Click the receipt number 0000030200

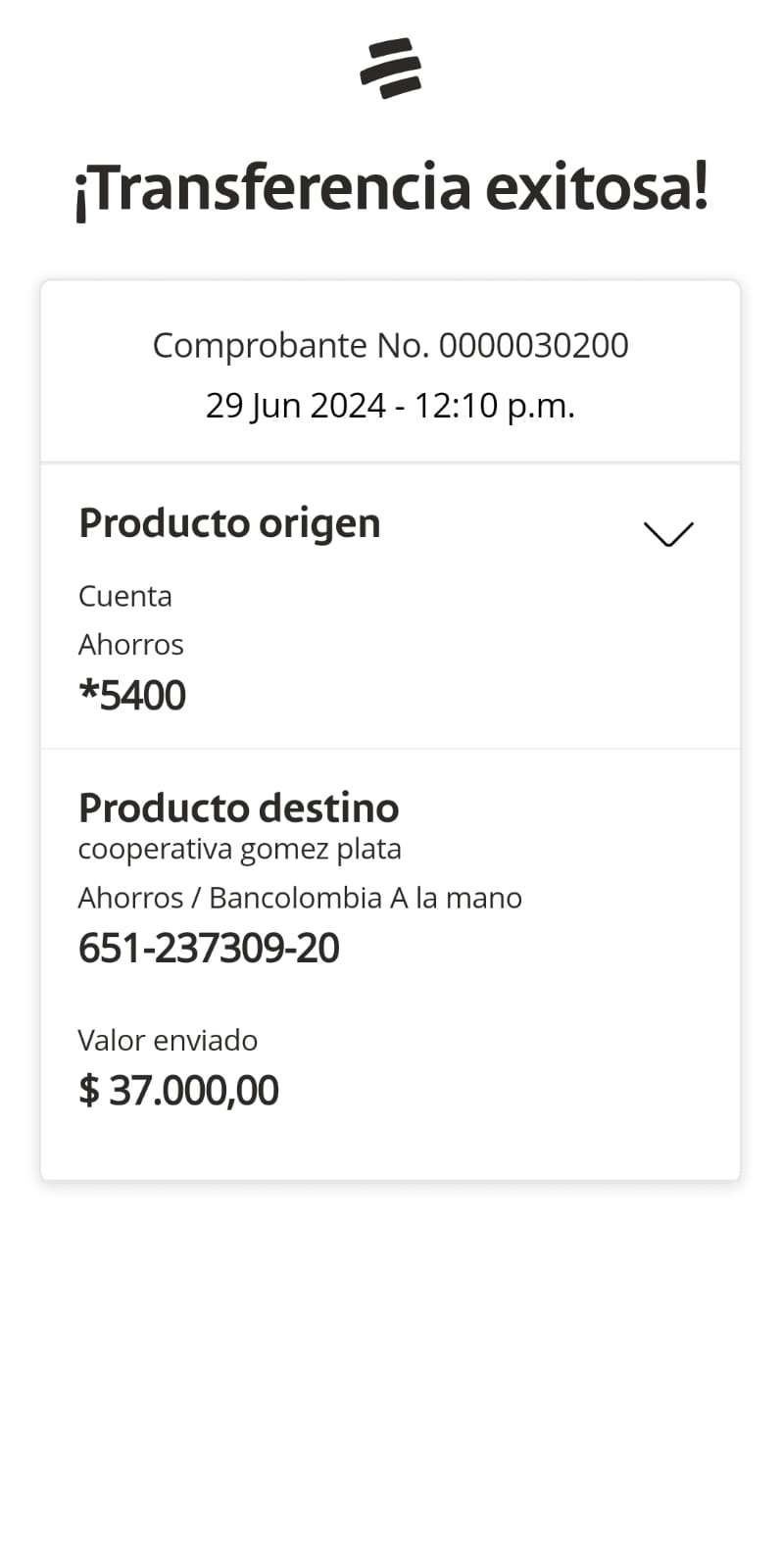point(533,345)
